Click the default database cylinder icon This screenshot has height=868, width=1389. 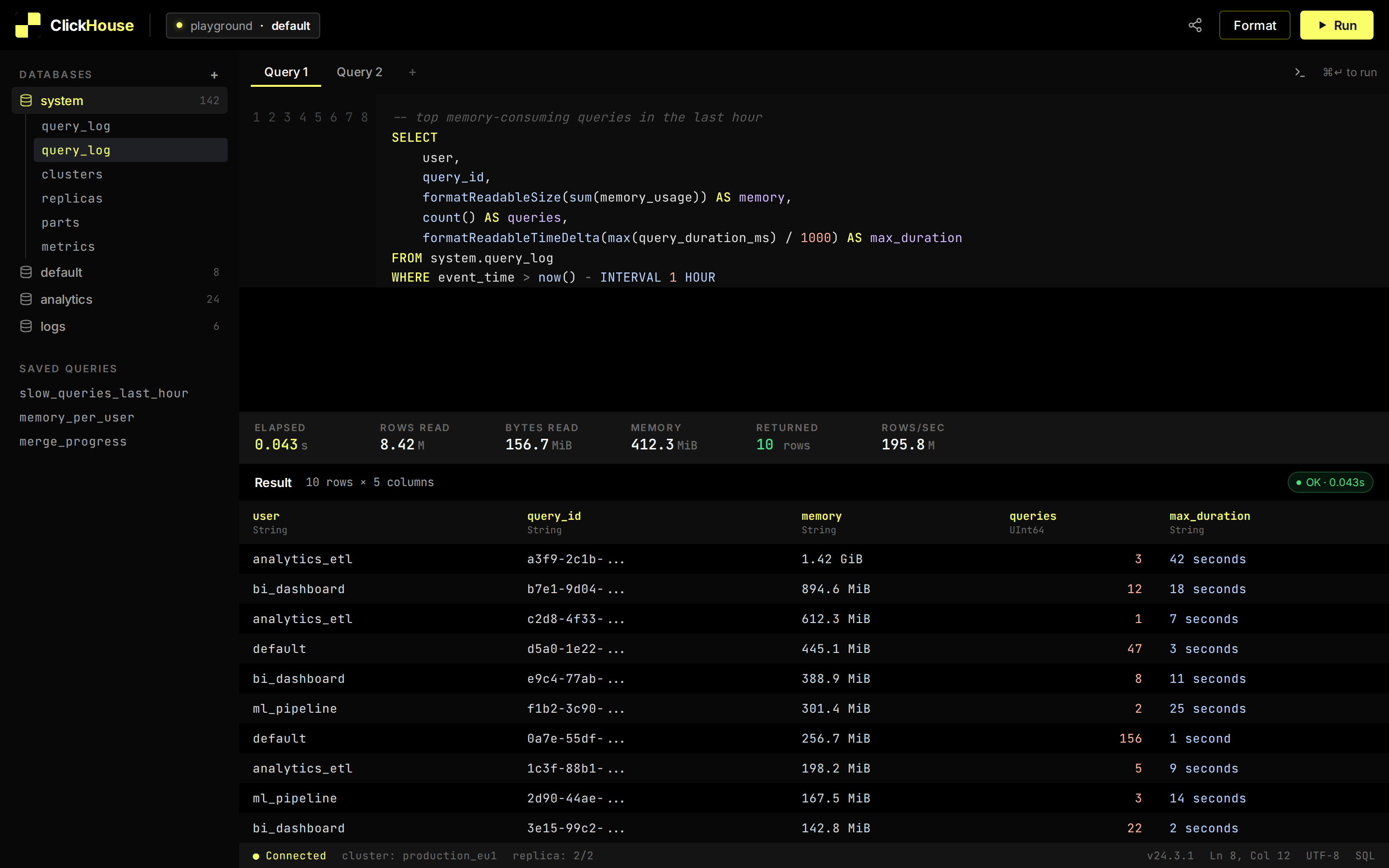tap(26, 272)
